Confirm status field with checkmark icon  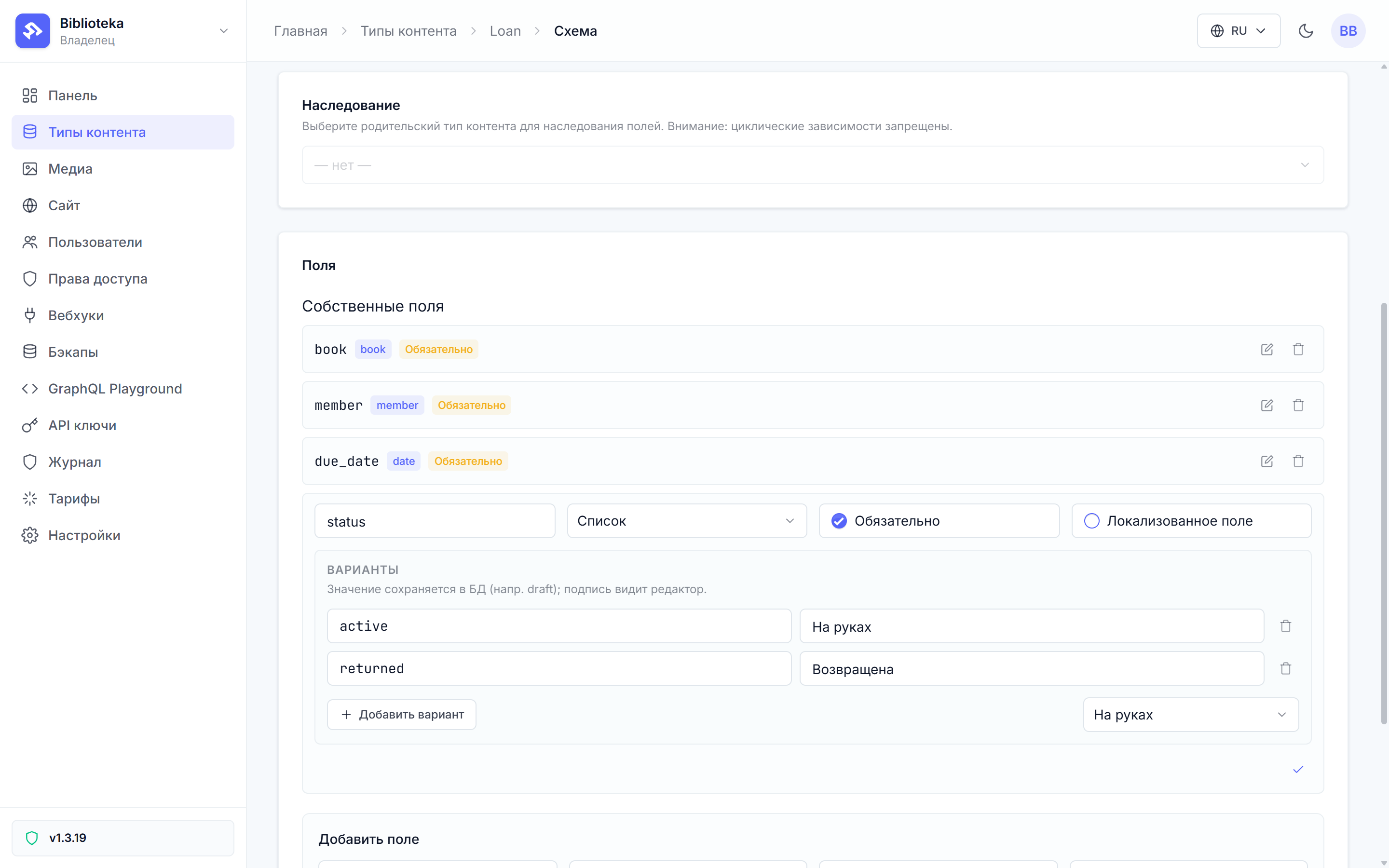(1298, 769)
